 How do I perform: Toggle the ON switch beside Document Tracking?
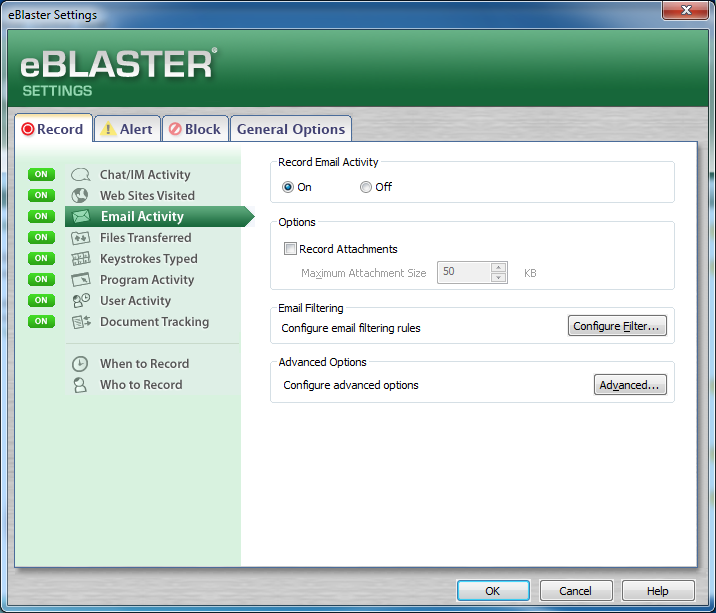[41, 322]
